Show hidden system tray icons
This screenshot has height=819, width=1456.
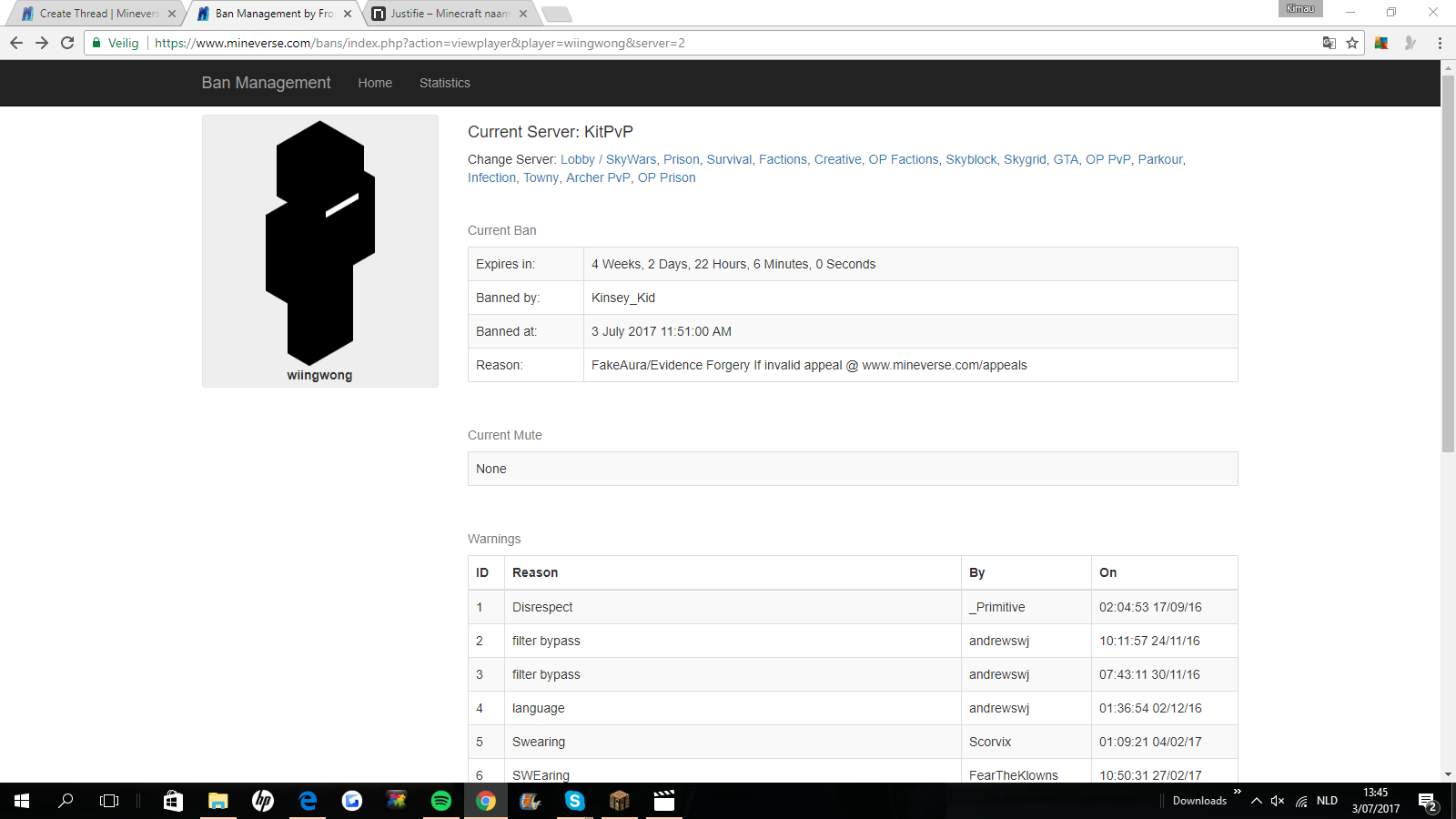[1257, 801]
